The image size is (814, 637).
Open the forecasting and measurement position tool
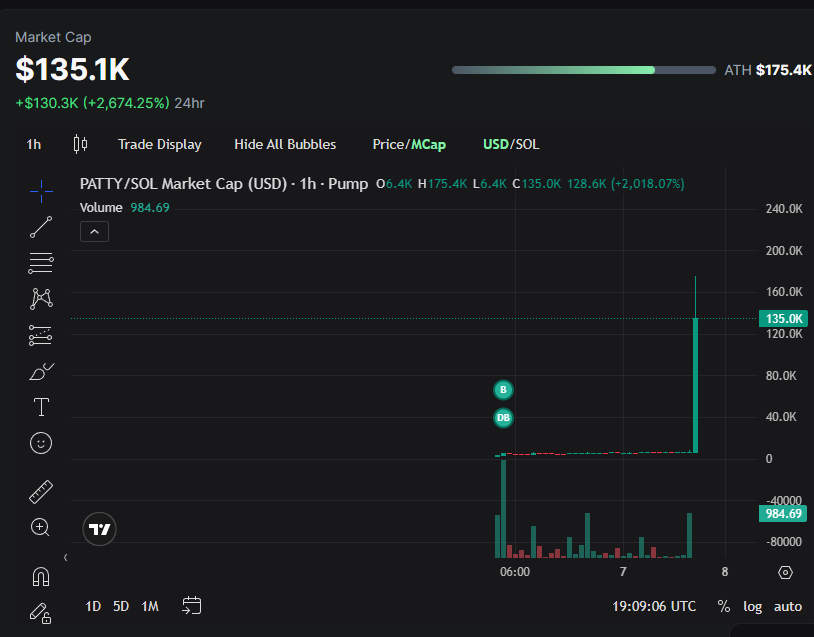(x=40, y=335)
